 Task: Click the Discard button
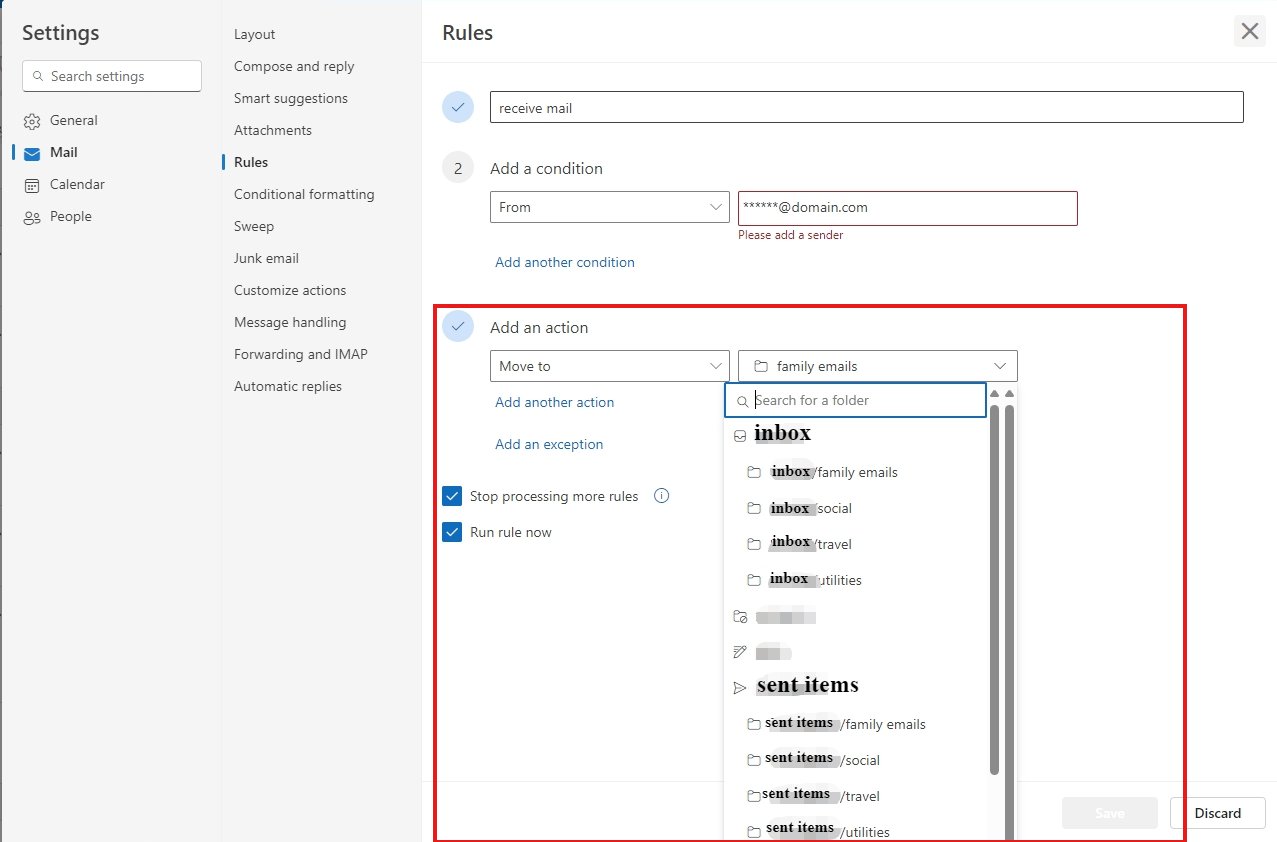pyautogui.click(x=1218, y=813)
